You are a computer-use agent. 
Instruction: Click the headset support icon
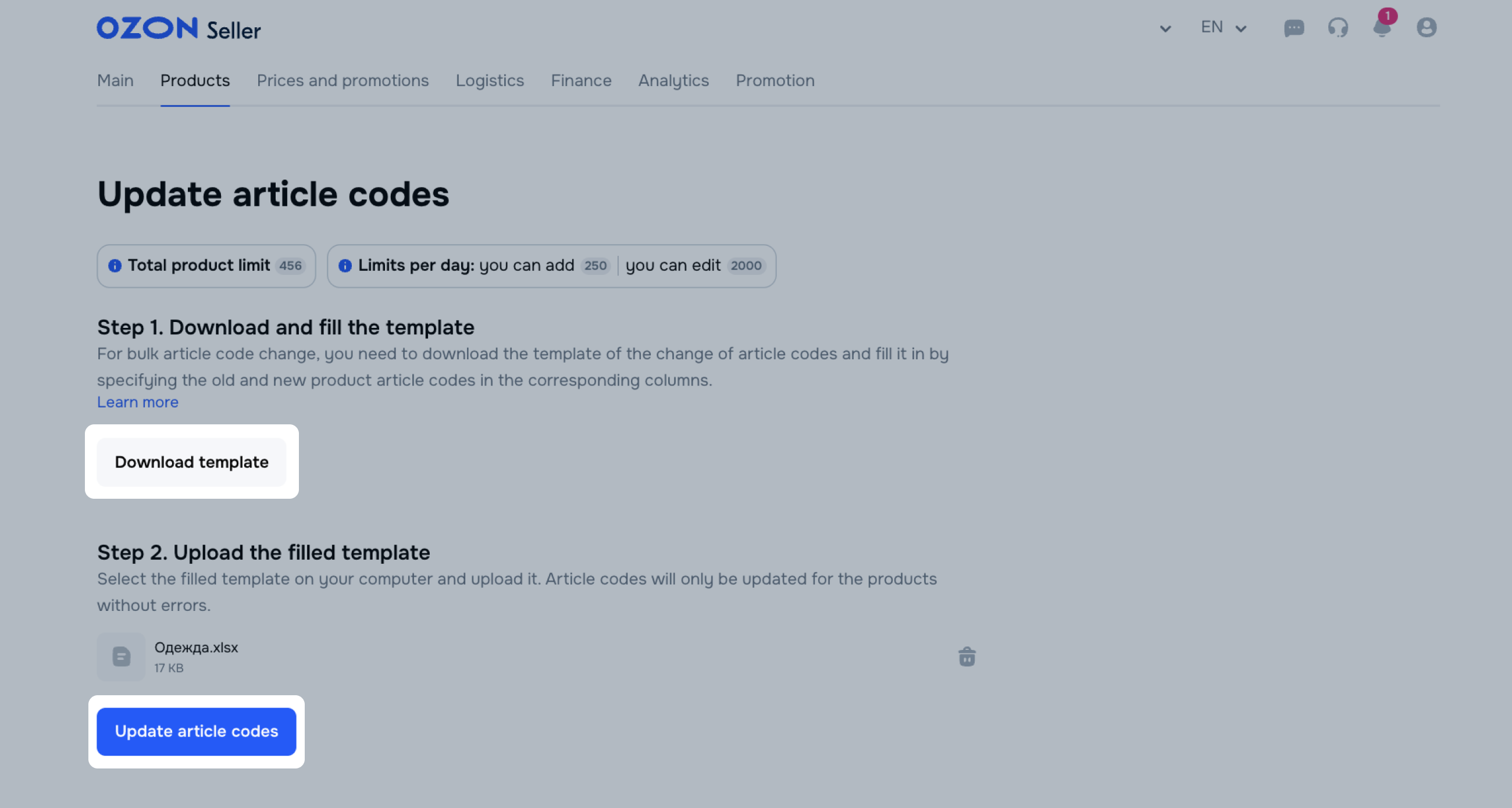(x=1338, y=28)
